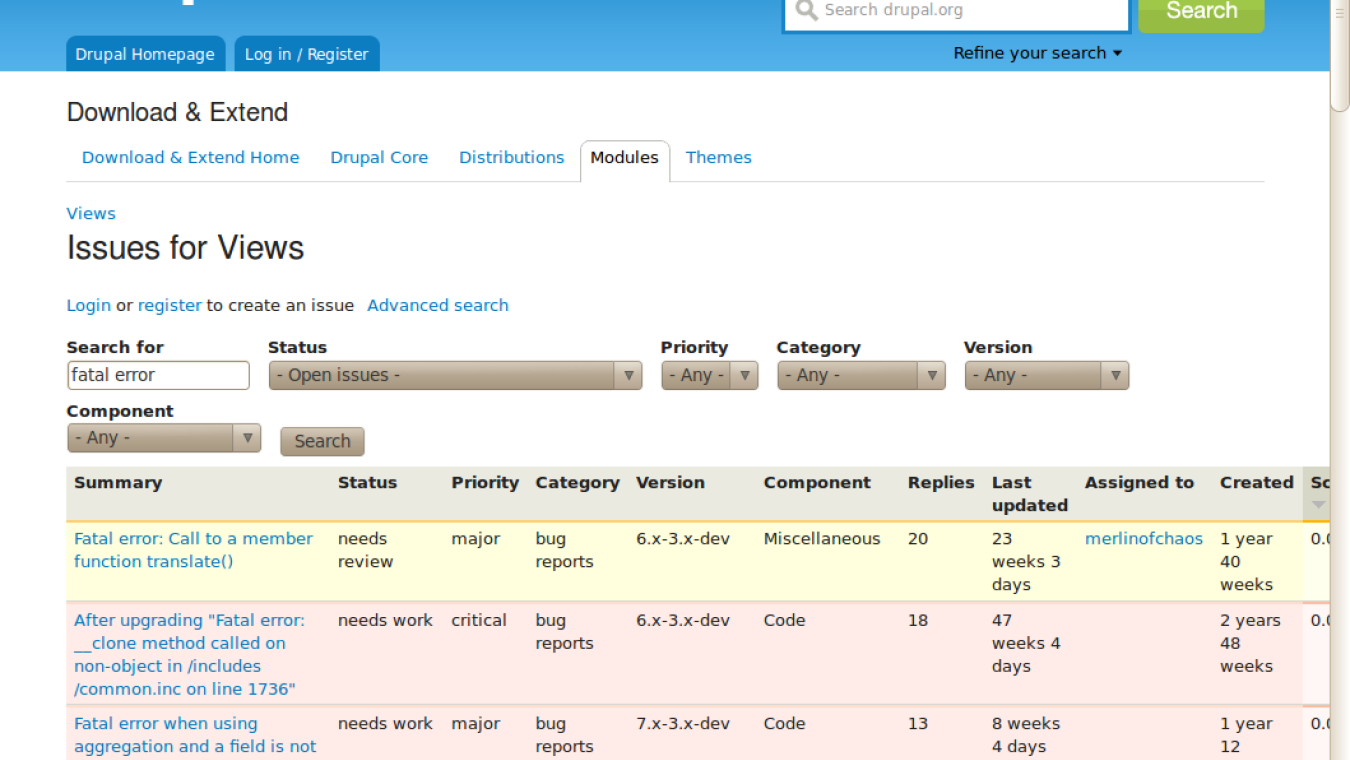Open issue about __clone method called on non-object
This screenshot has height=760, width=1350.
(189, 654)
